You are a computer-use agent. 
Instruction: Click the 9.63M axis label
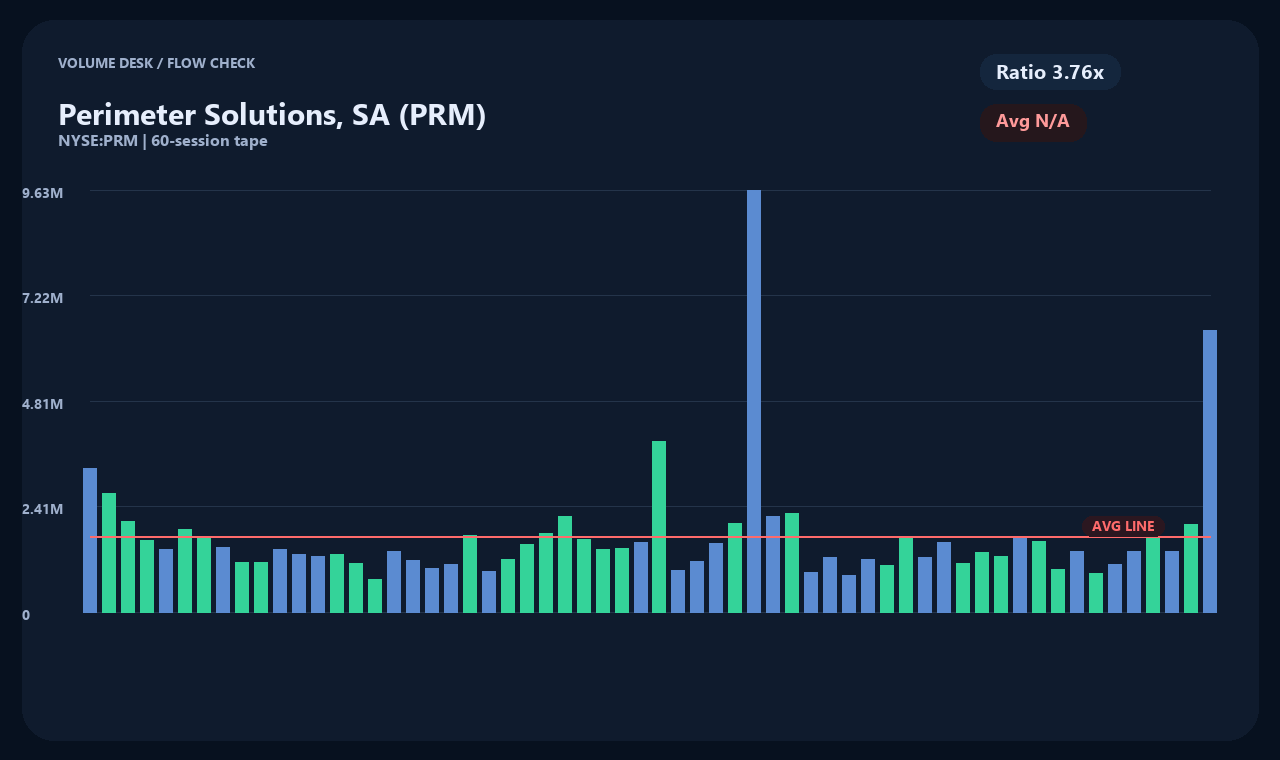(42, 192)
